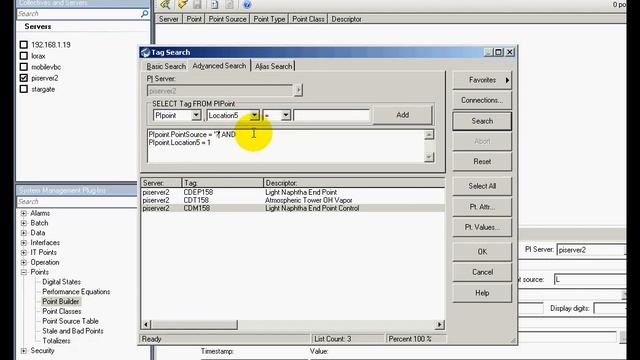Tick the stargate server checkbox
The width and height of the screenshot is (640, 360).
coord(24,89)
